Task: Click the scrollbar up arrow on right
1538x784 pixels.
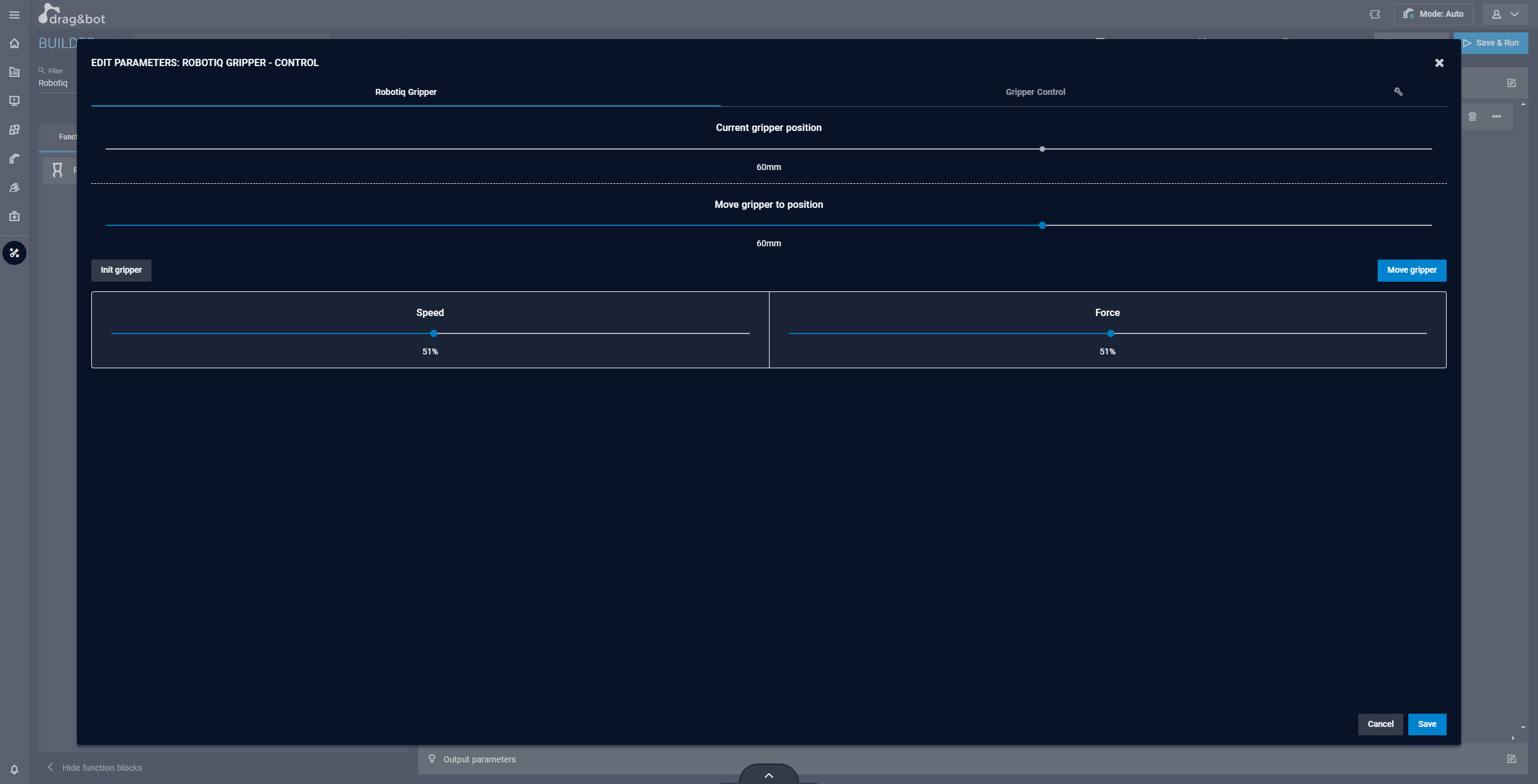Action: pyautogui.click(x=1523, y=105)
